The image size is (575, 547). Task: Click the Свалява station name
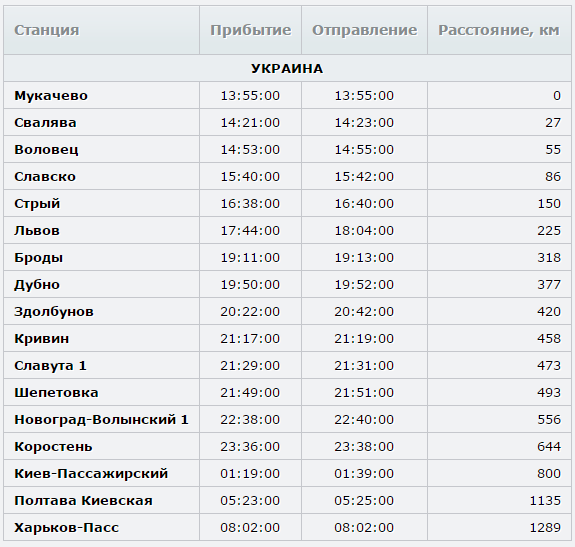[45, 122]
